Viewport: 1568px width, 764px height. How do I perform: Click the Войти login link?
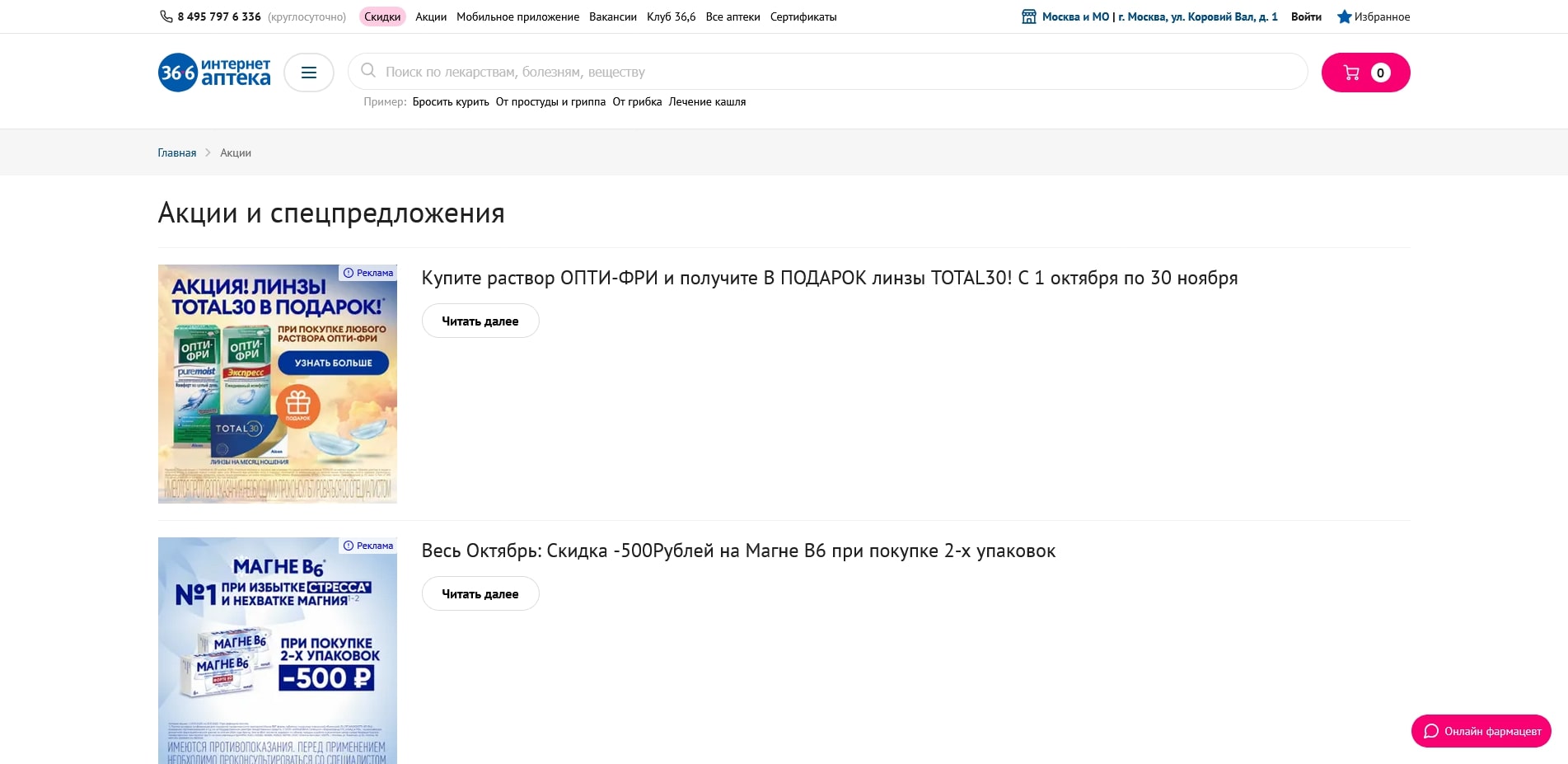point(1306,16)
